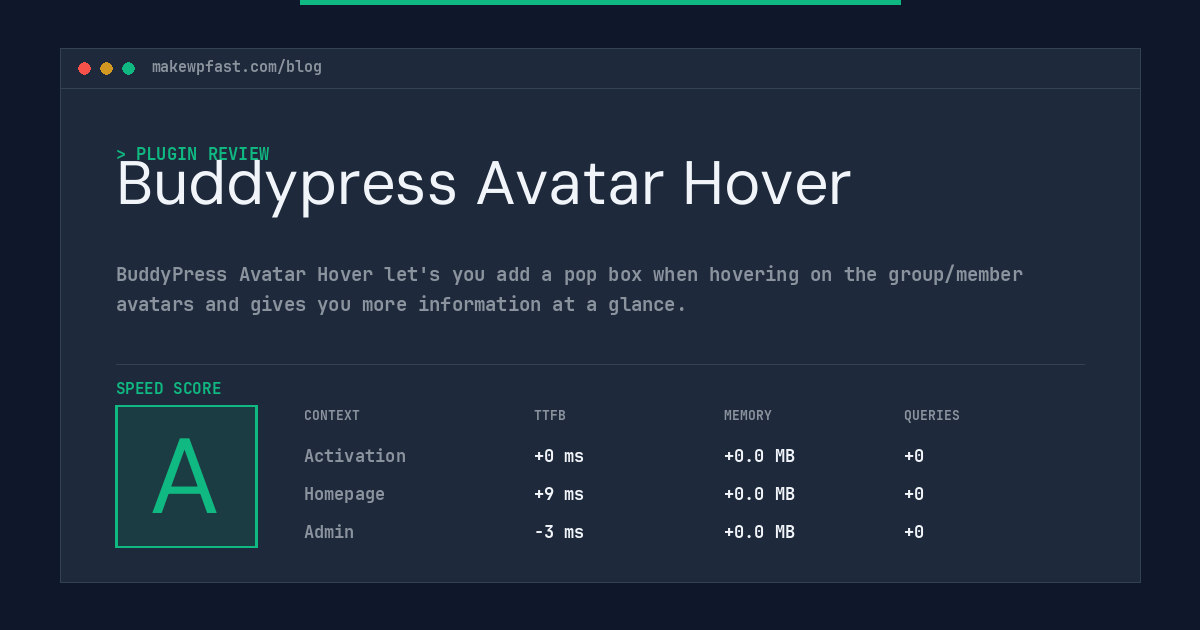1200x630 pixels.
Task: Click Homepage memory value +0.0 MB
Action: pos(759,494)
